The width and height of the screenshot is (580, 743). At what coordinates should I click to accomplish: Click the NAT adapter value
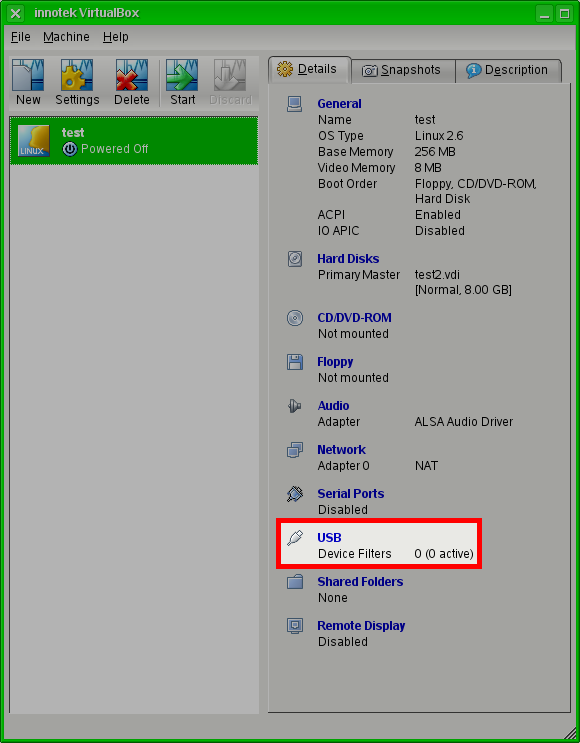[x=426, y=466]
